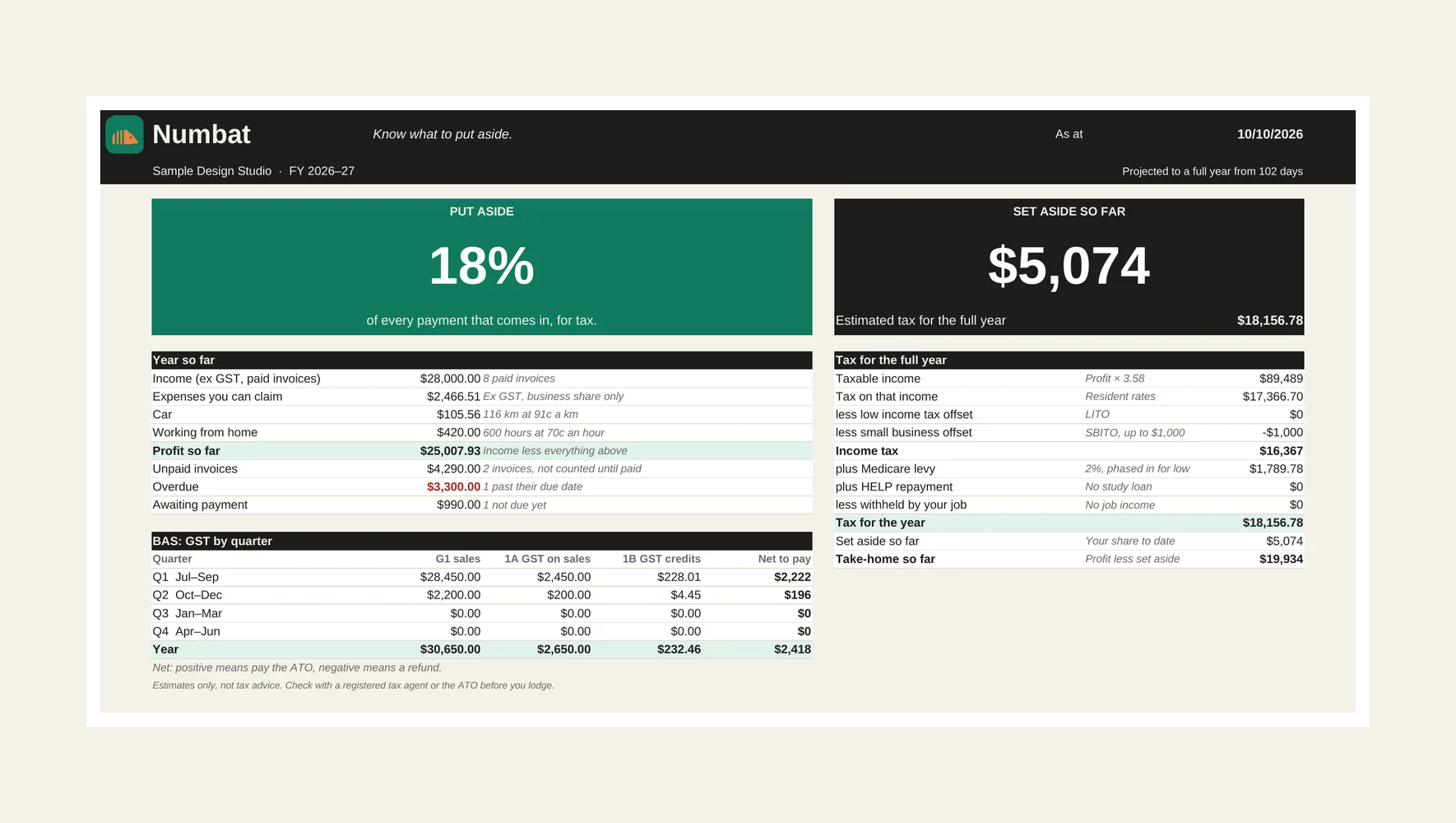
Task: Select Income tax value $16,367
Action: point(1281,451)
